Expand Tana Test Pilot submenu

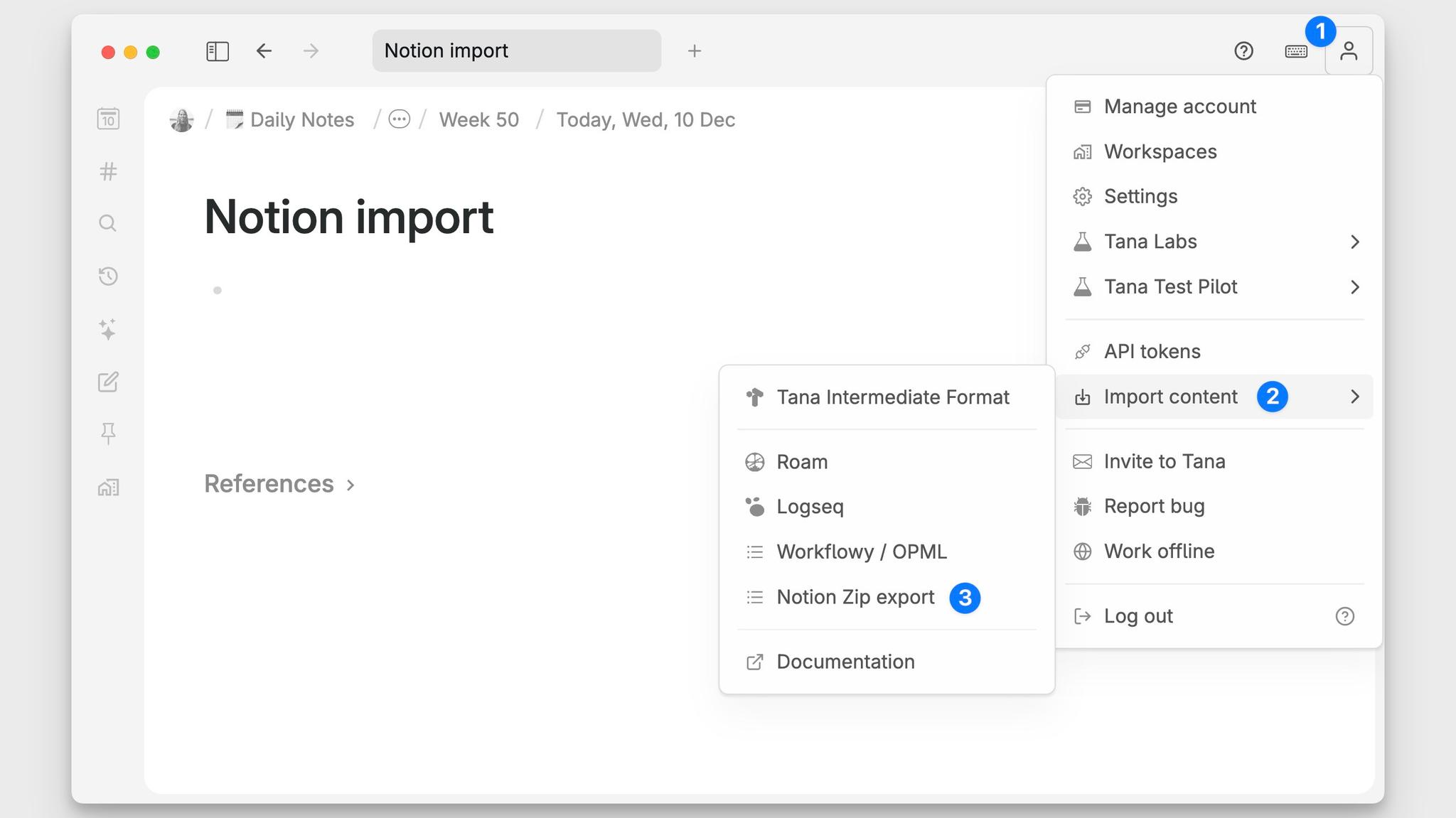1214,287
